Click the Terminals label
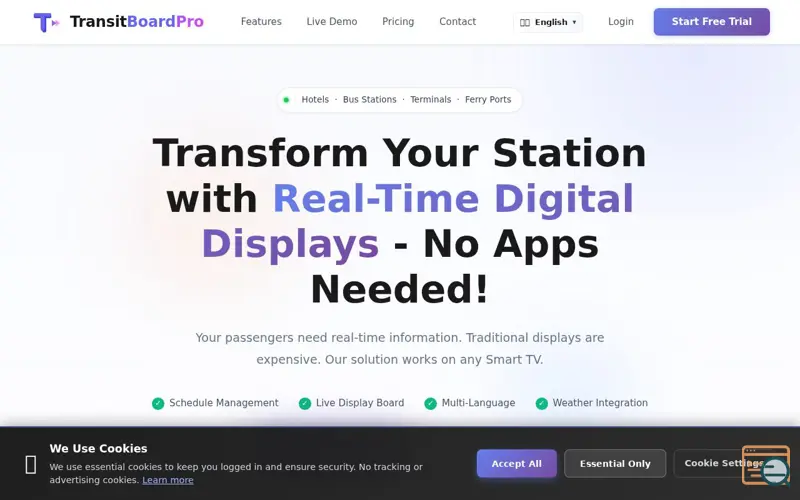 [x=431, y=99]
